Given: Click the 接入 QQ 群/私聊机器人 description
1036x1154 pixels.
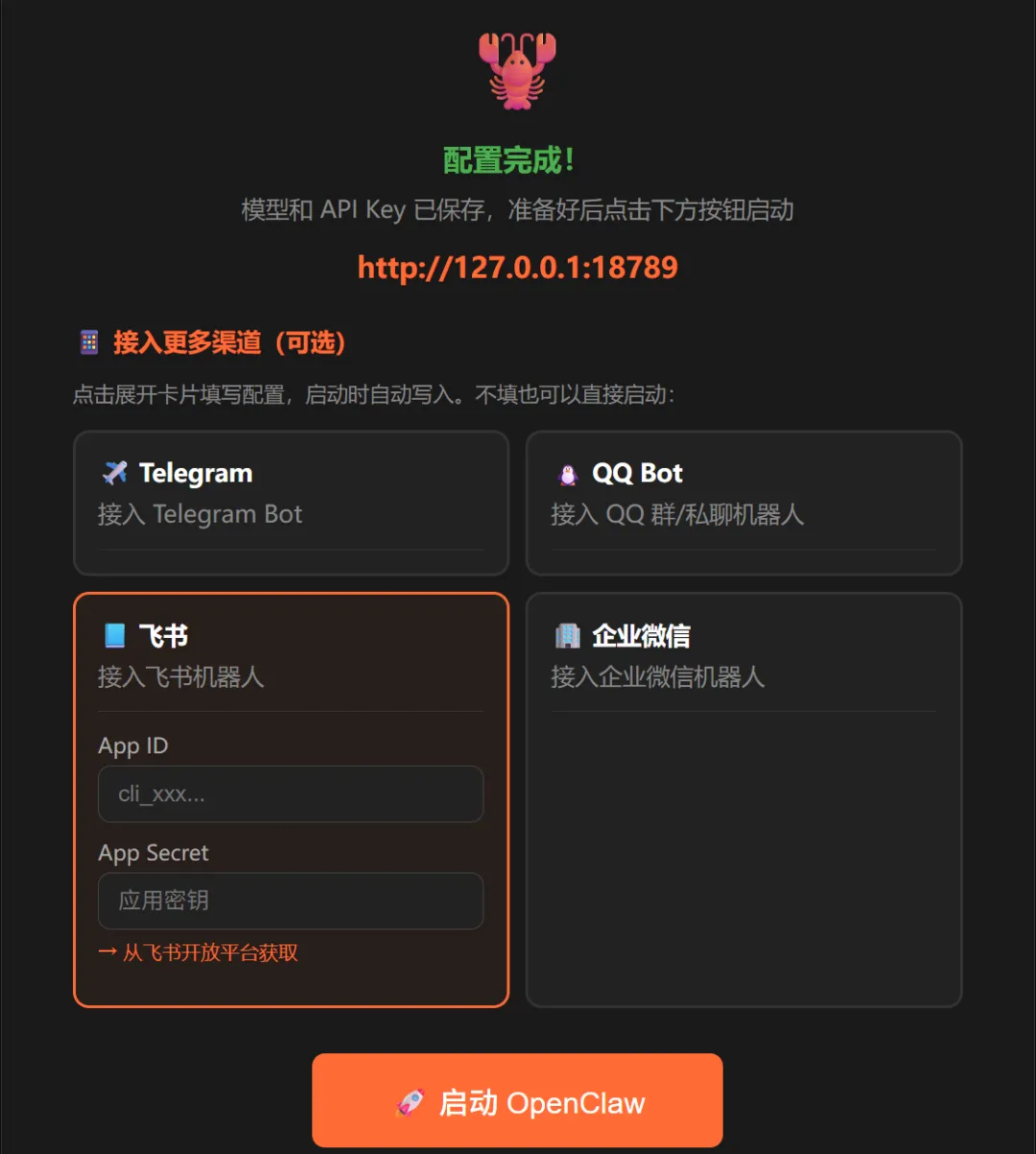Looking at the screenshot, I should coord(676,514).
